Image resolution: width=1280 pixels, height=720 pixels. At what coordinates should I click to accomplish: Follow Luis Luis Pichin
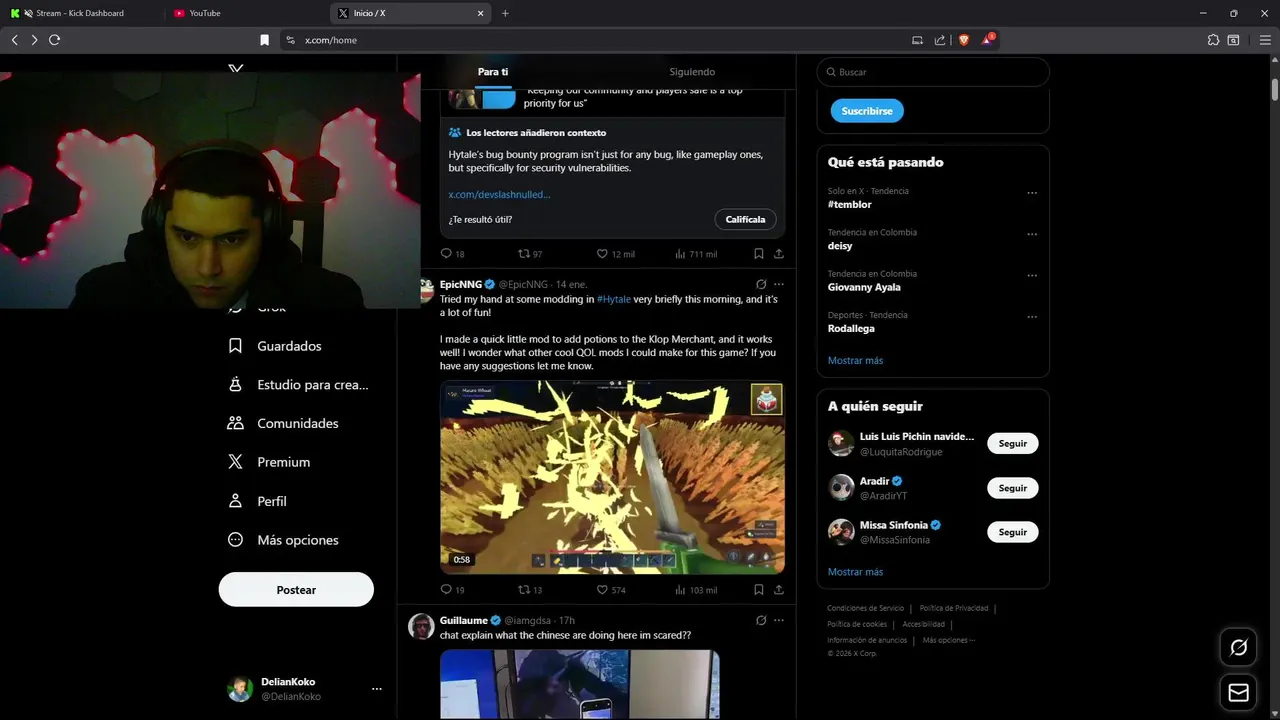1013,443
